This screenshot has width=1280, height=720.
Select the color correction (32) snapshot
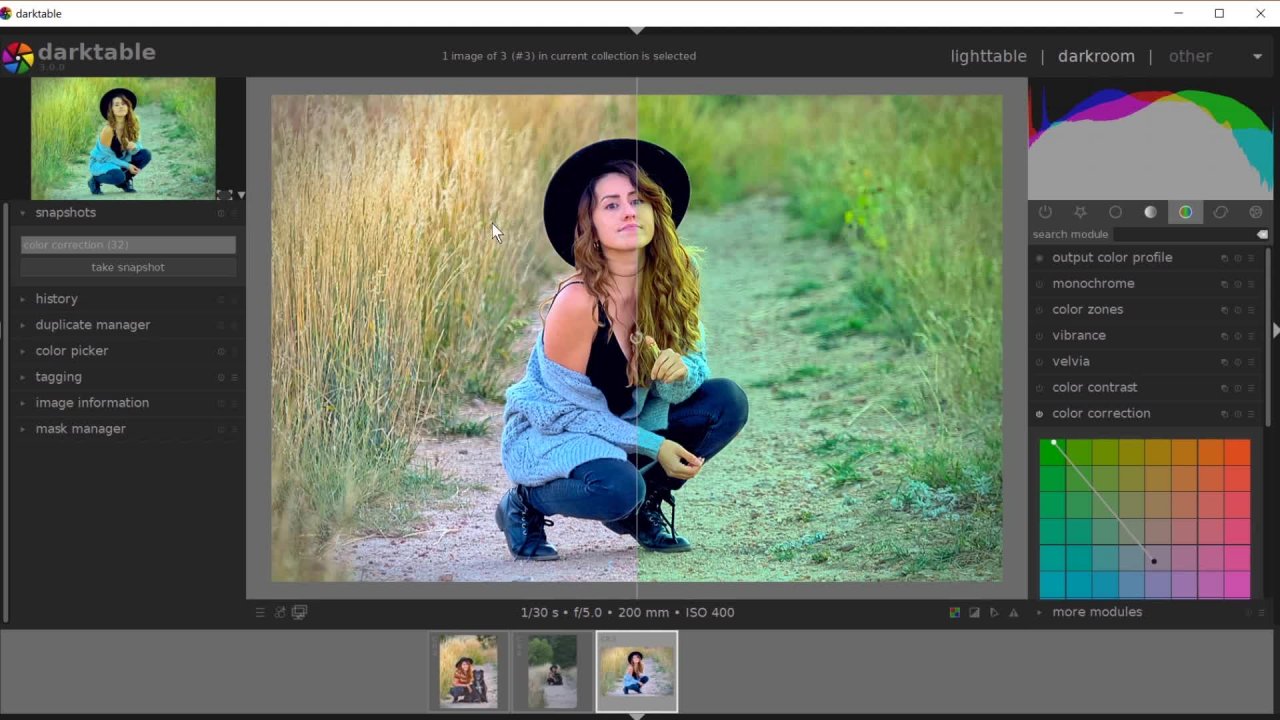(128, 245)
